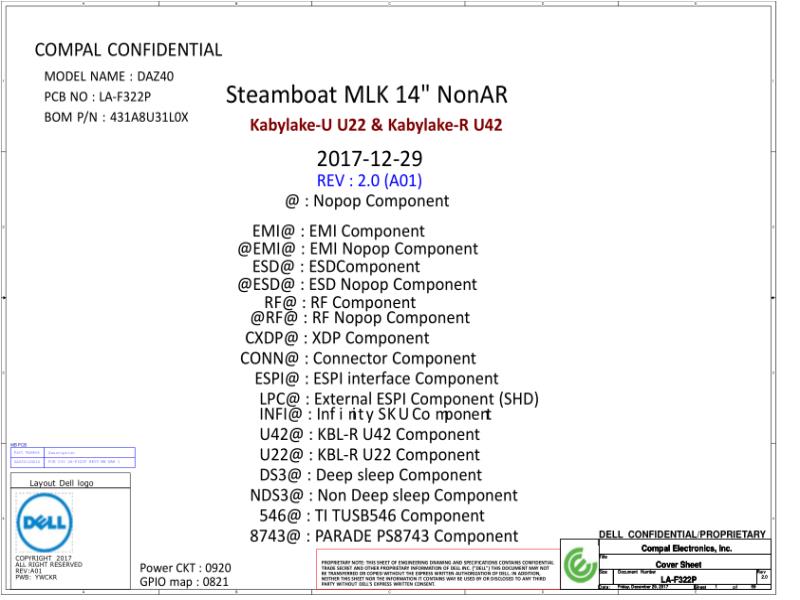Click blue 'REV : 2.0 (A01)' text
Image resolution: width=800 pixels, height=600 pixels.
(369, 181)
